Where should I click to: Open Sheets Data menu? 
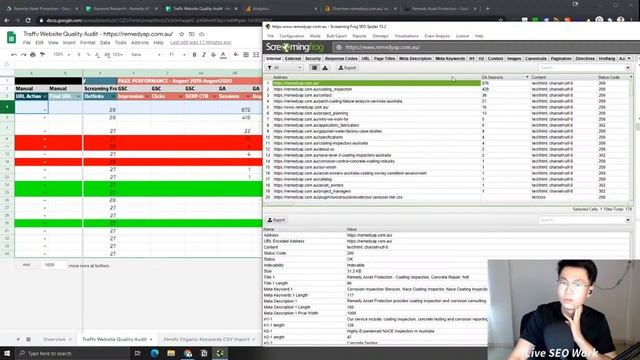click(x=105, y=42)
